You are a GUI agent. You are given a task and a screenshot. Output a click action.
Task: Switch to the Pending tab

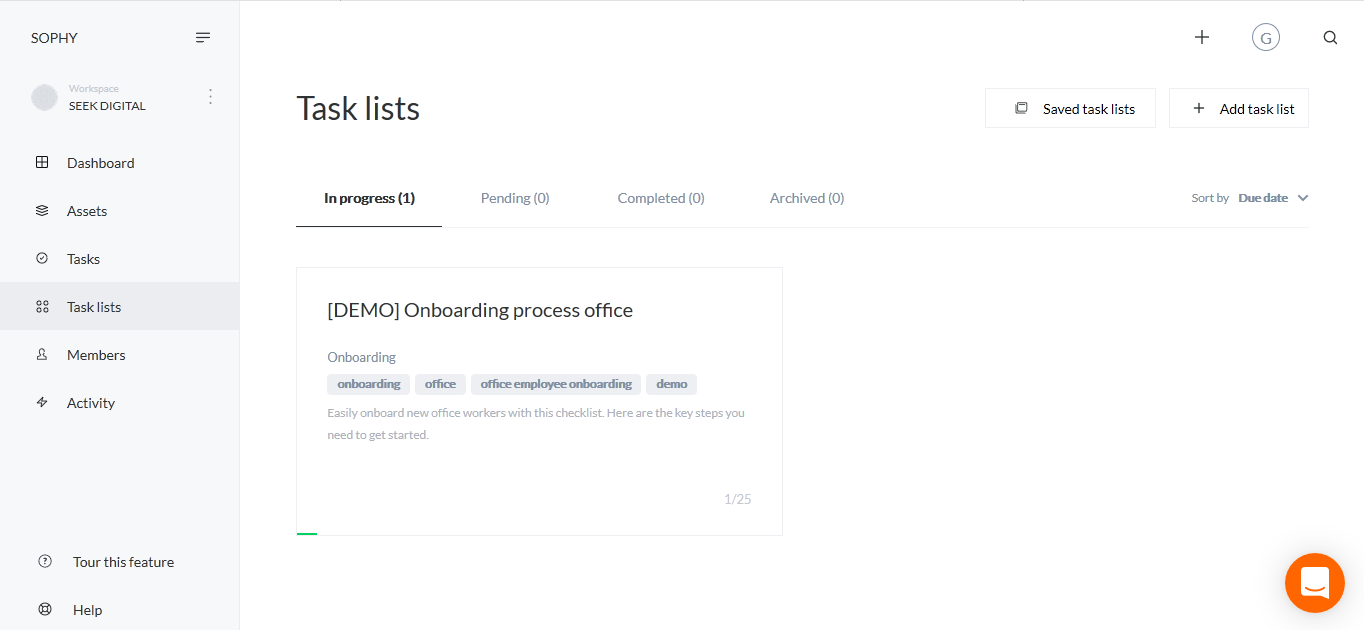pos(515,198)
